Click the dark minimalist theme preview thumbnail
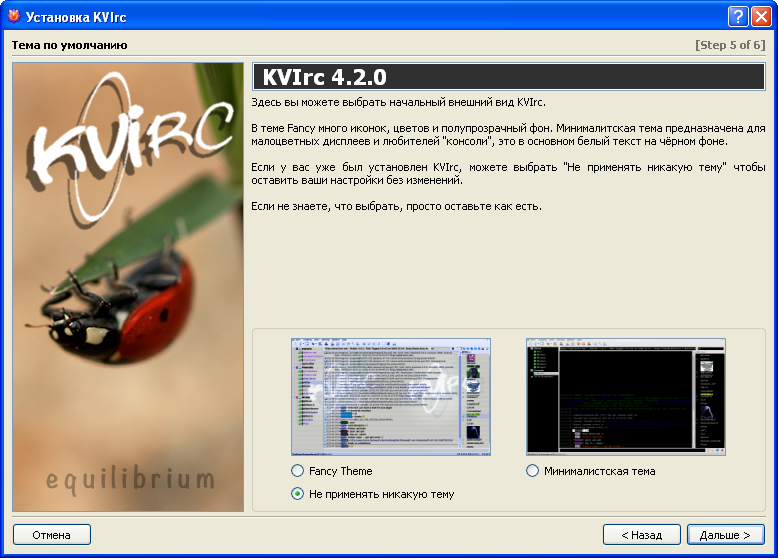 coord(625,396)
